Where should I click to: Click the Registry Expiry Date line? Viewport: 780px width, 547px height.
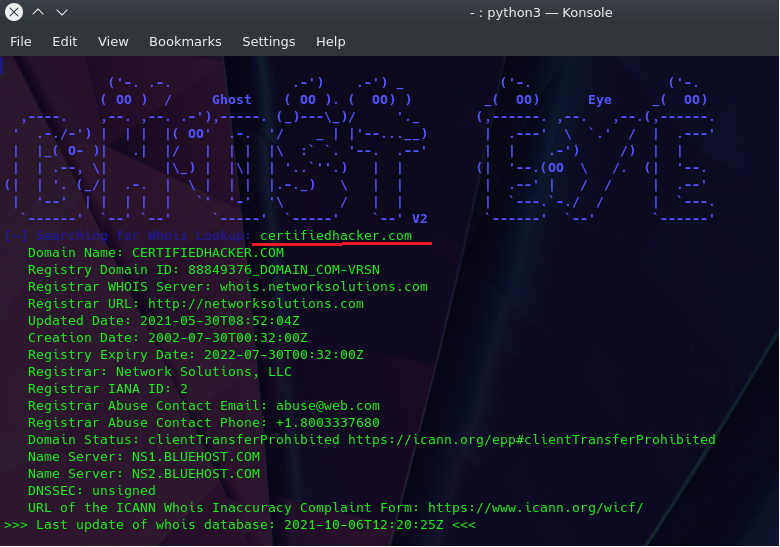(196, 355)
